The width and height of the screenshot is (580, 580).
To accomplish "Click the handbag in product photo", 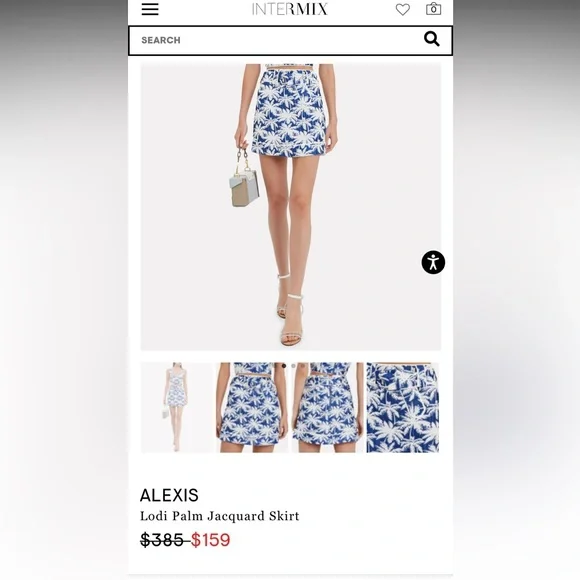I will pyautogui.click(x=244, y=179).
